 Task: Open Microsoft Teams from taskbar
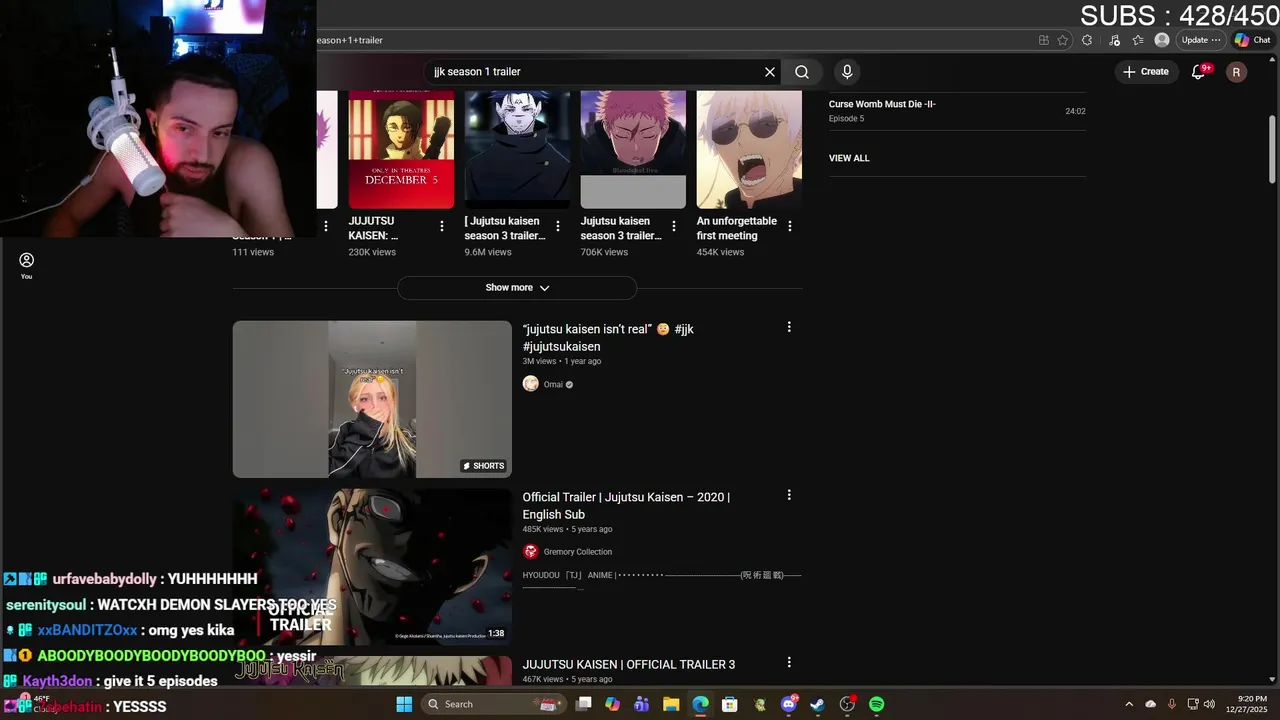(x=642, y=704)
